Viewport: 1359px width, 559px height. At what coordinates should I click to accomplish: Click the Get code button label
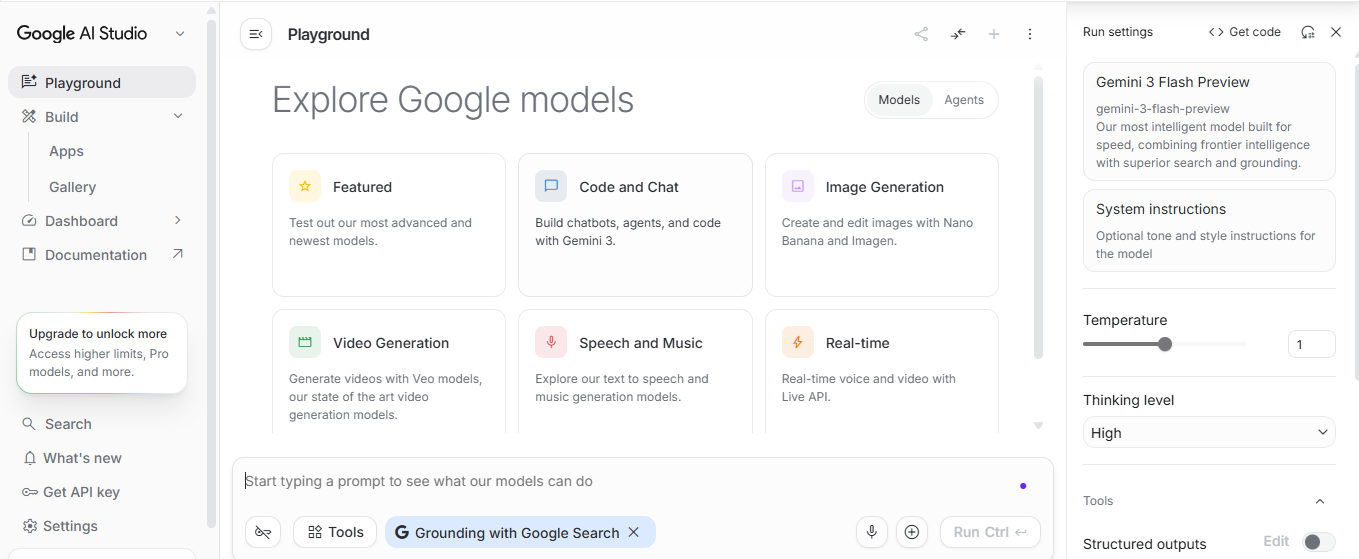click(1254, 32)
